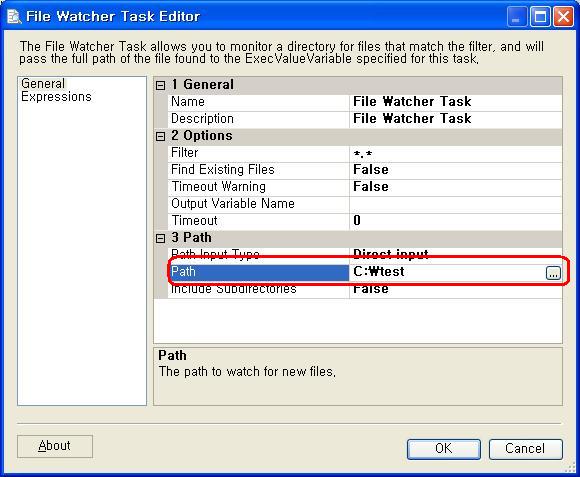The width and height of the screenshot is (580, 477).
Task: Select the highlighted Path property label
Action: [259, 272]
